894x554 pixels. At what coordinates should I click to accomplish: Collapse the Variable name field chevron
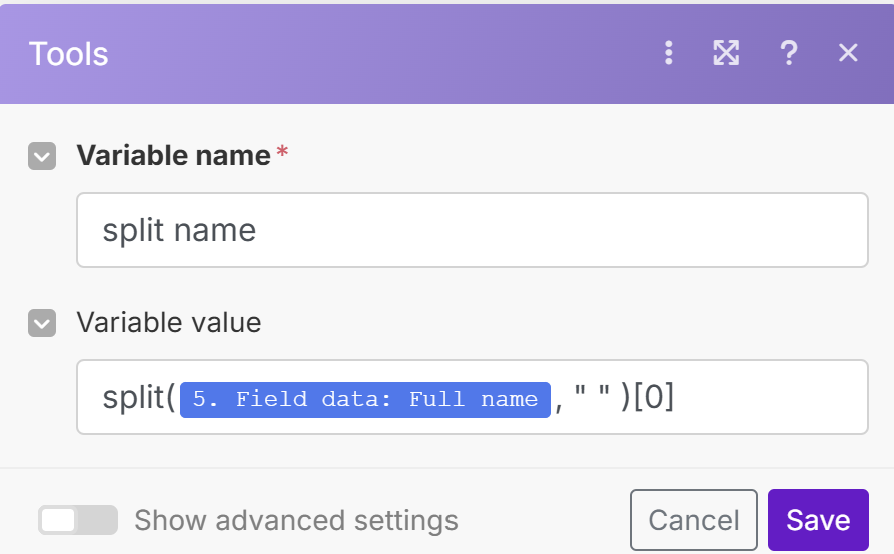pos(42,156)
